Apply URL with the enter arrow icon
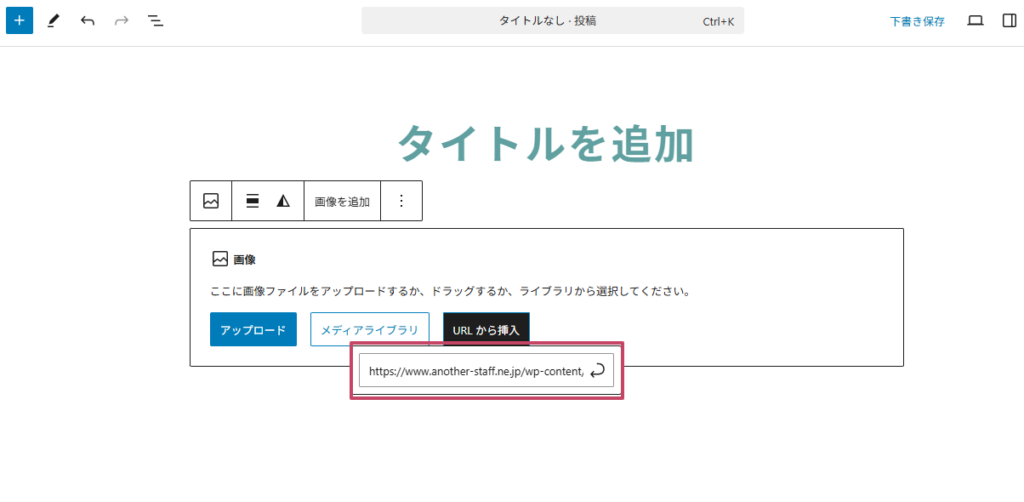Image resolution: width=1024 pixels, height=502 pixels. (x=598, y=371)
